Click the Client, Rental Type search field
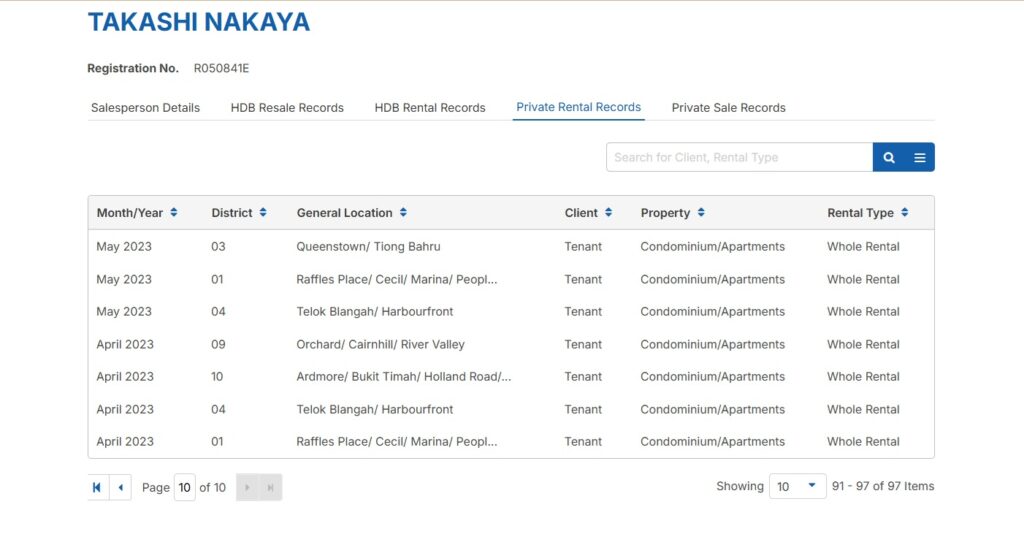Image resolution: width=1024 pixels, height=534 pixels. (x=738, y=158)
